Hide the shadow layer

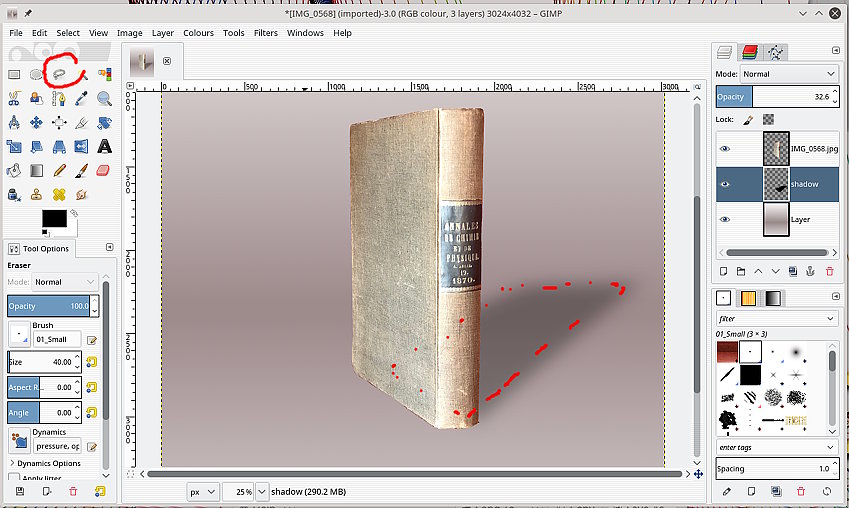(x=724, y=184)
